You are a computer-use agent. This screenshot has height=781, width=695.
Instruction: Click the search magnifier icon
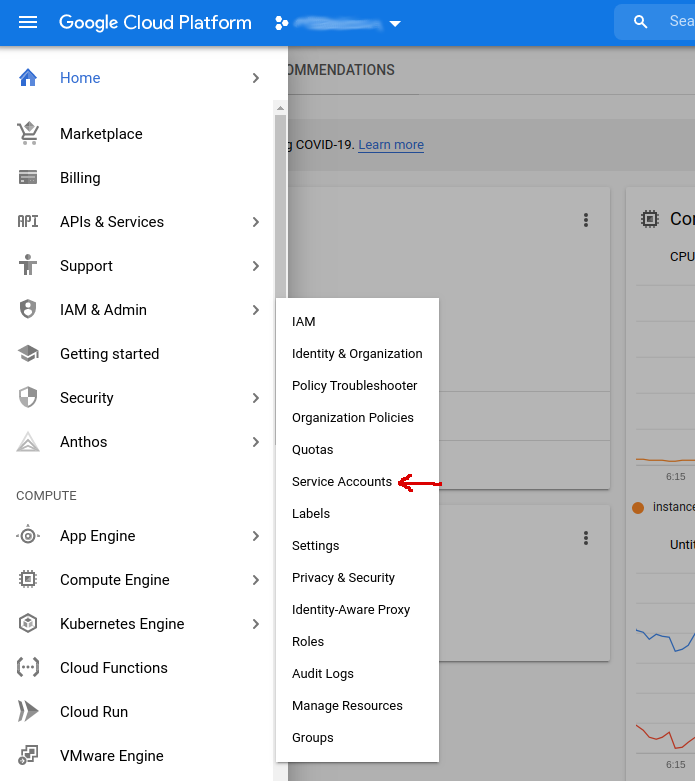pyautogui.click(x=640, y=22)
